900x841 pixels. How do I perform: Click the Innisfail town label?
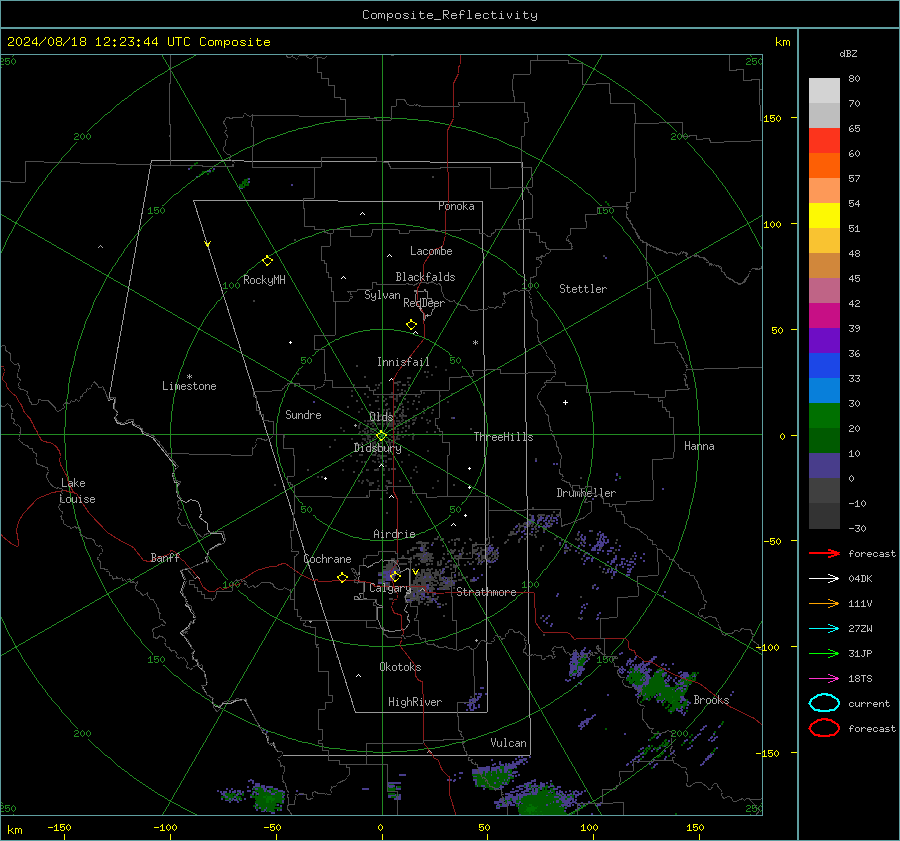click(403, 362)
